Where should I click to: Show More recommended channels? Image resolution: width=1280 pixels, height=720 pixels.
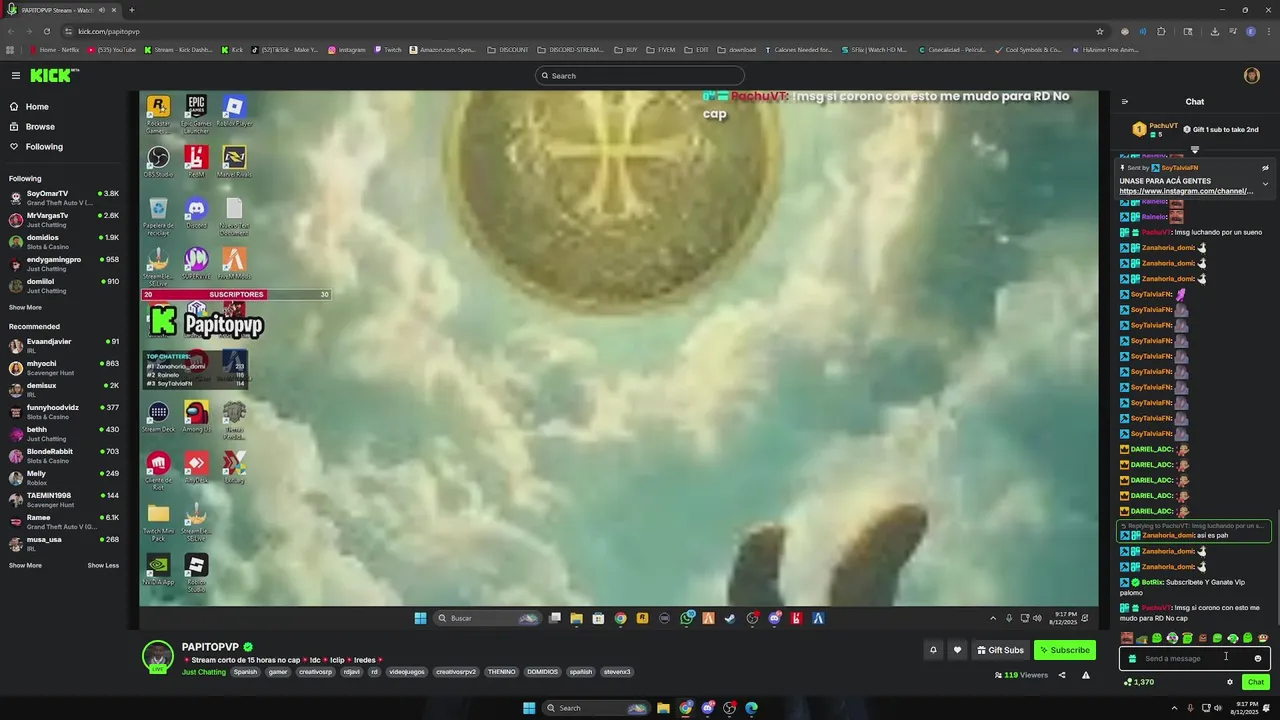point(25,566)
